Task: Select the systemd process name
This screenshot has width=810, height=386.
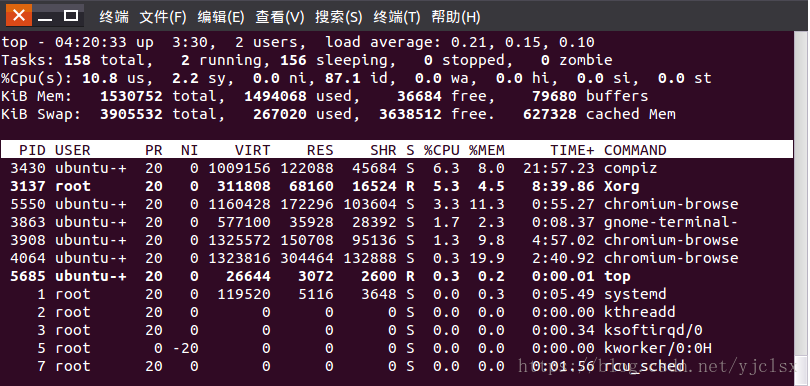Action: [x=635, y=295]
